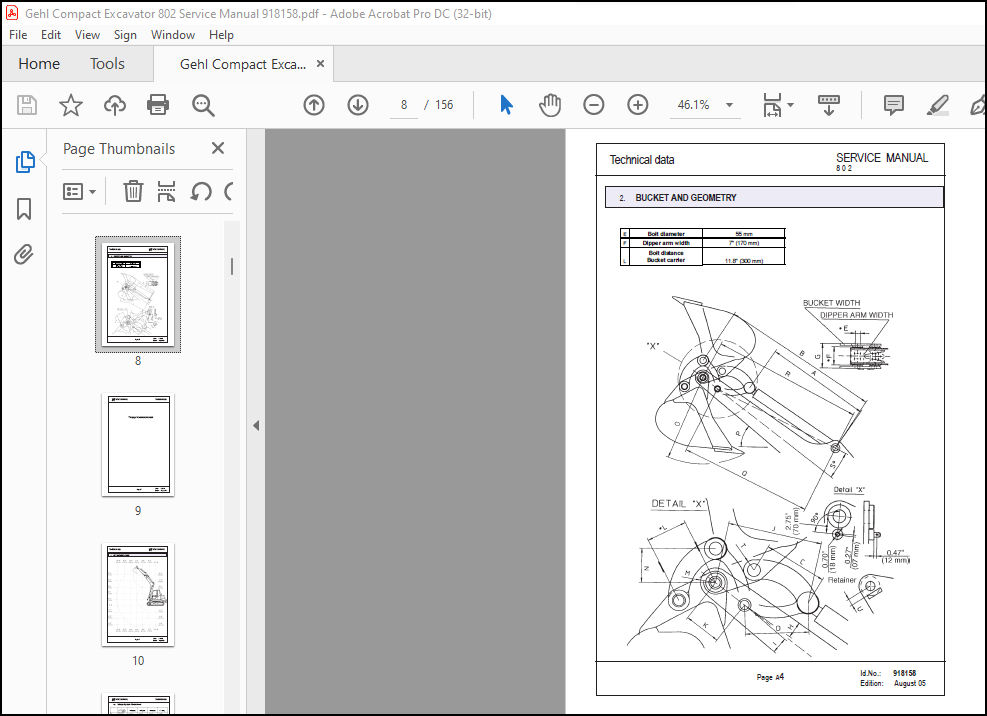987x716 pixels.
Task: Open the Bookmarks panel icon
Action: (x=24, y=208)
